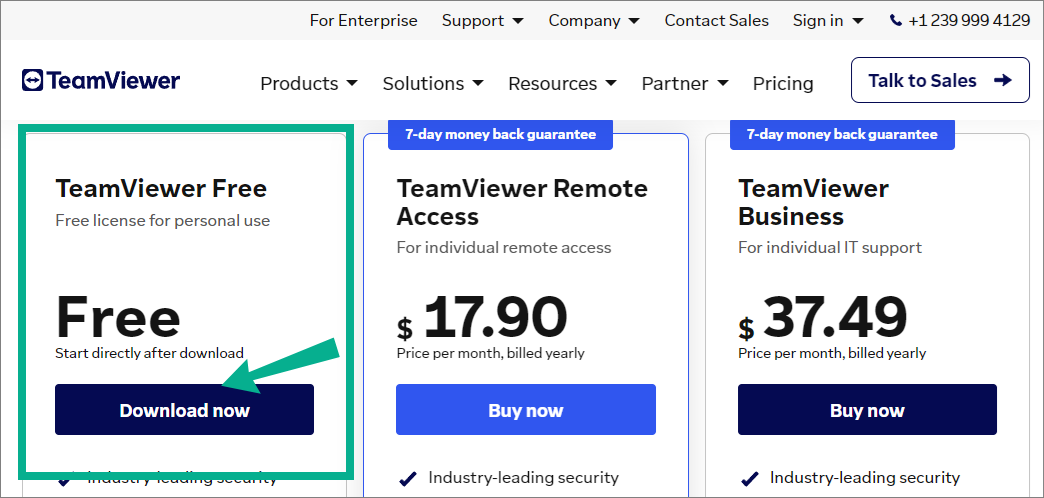Click the +1 239 999 4129 phone number
This screenshot has width=1044, height=498.
[x=969, y=21]
